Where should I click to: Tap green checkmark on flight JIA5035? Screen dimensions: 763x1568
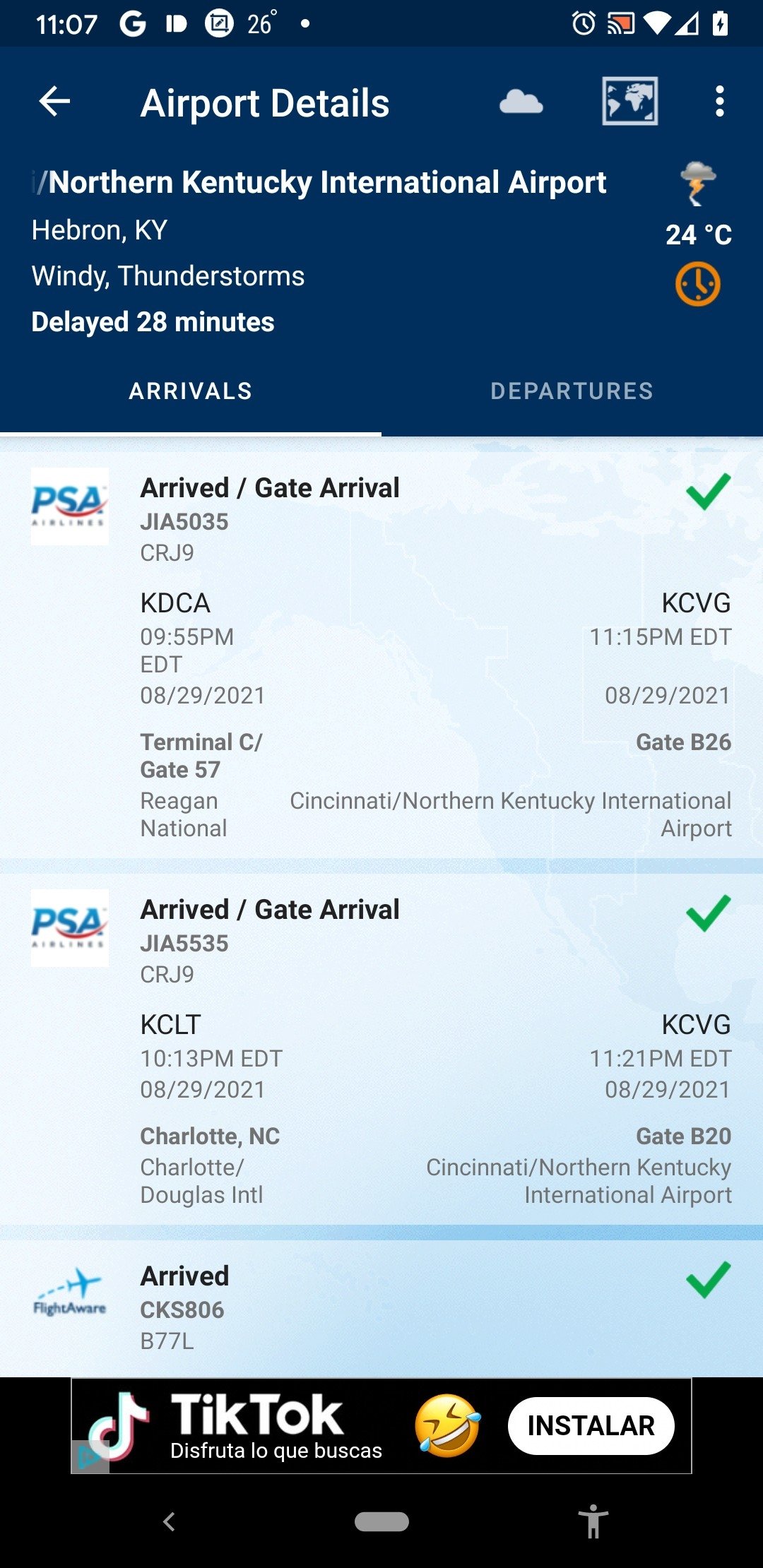(708, 491)
